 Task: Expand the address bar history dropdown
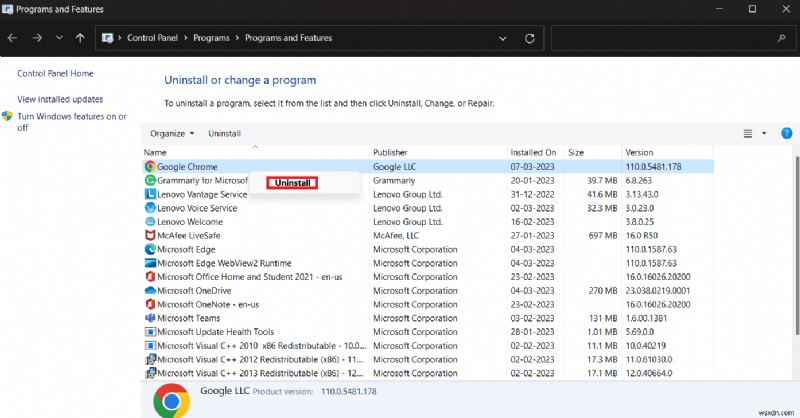(503, 38)
